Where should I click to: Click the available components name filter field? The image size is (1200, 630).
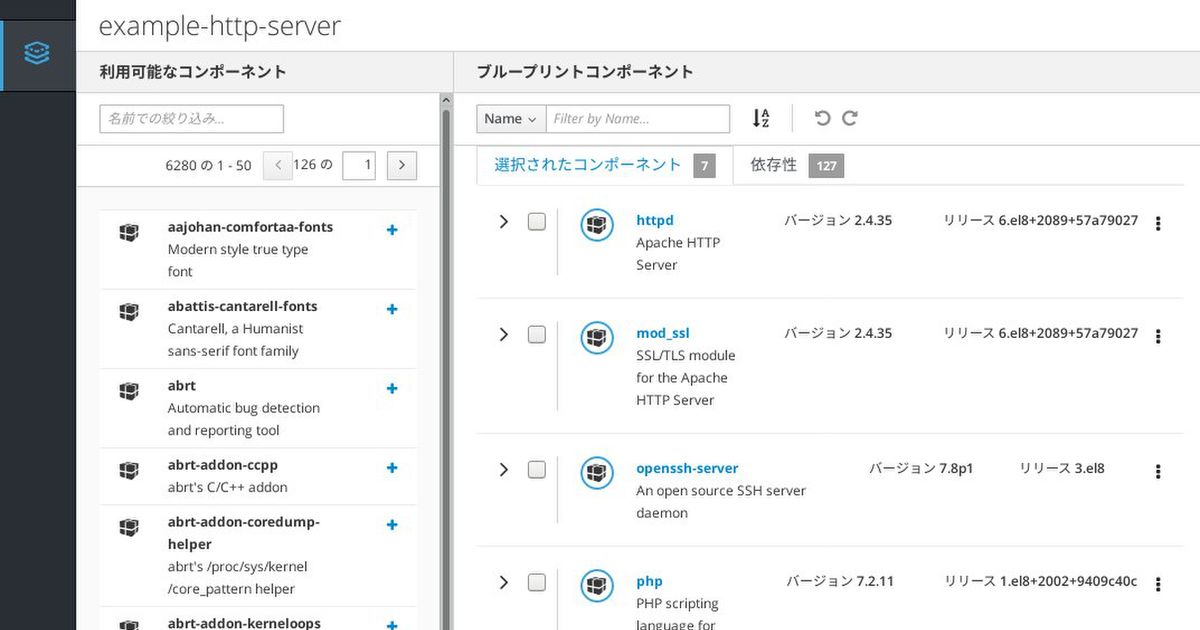coord(191,119)
